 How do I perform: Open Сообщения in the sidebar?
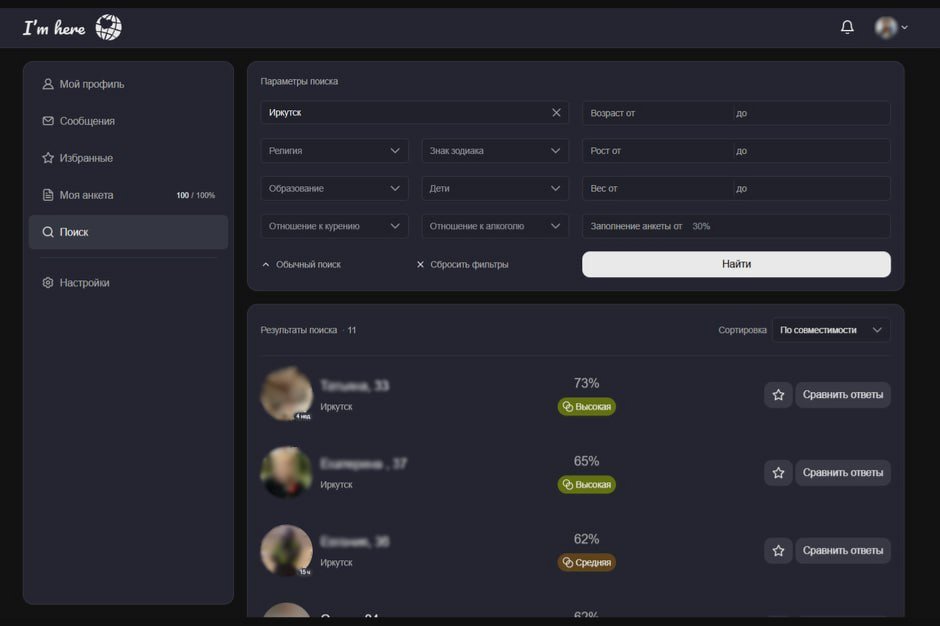click(128, 121)
